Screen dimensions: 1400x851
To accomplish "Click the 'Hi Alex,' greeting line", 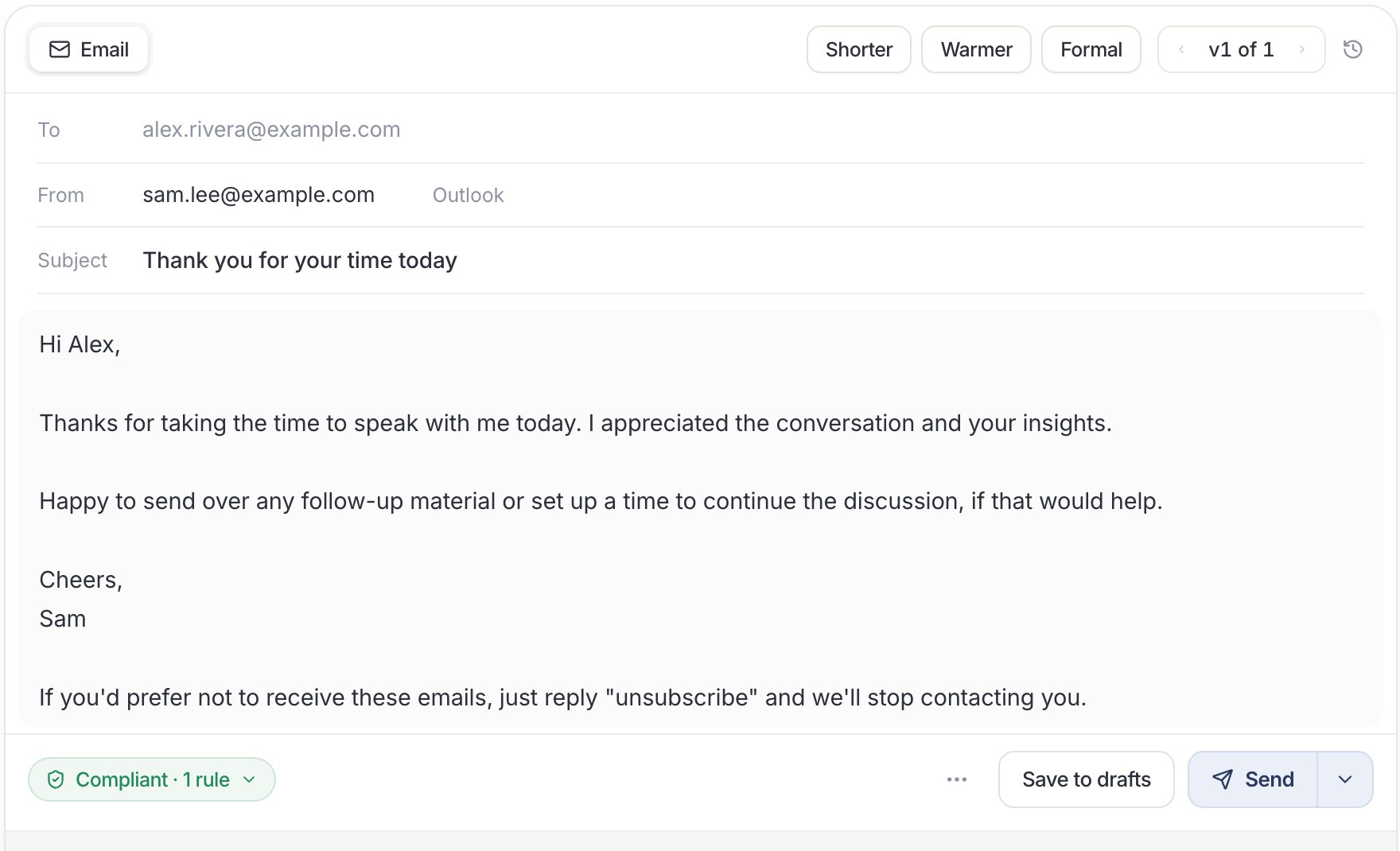I will pos(80,344).
